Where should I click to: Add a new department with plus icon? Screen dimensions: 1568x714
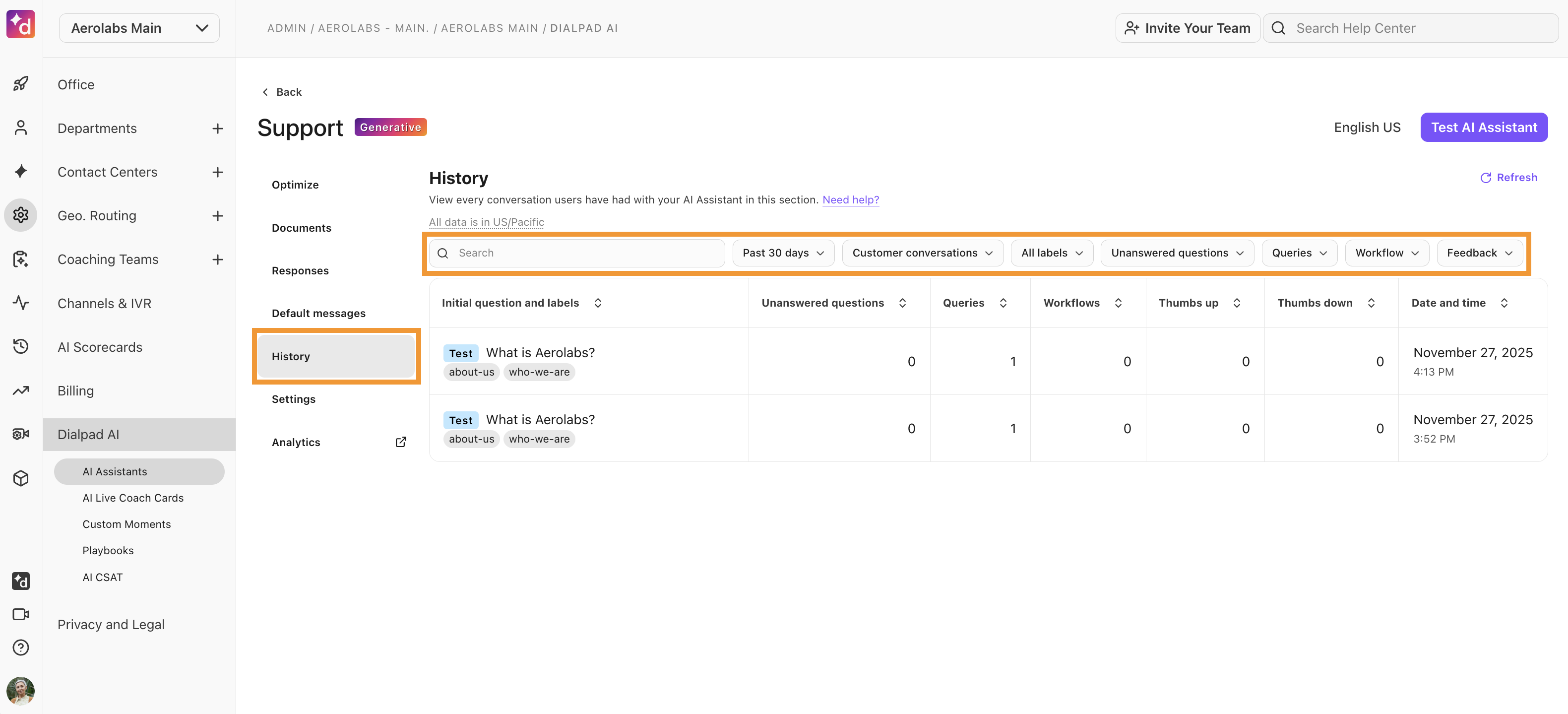(217, 129)
